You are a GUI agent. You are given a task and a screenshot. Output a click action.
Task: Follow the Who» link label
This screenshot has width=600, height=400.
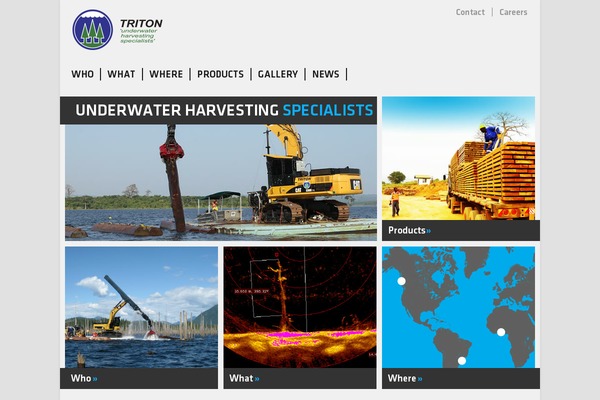coord(84,379)
